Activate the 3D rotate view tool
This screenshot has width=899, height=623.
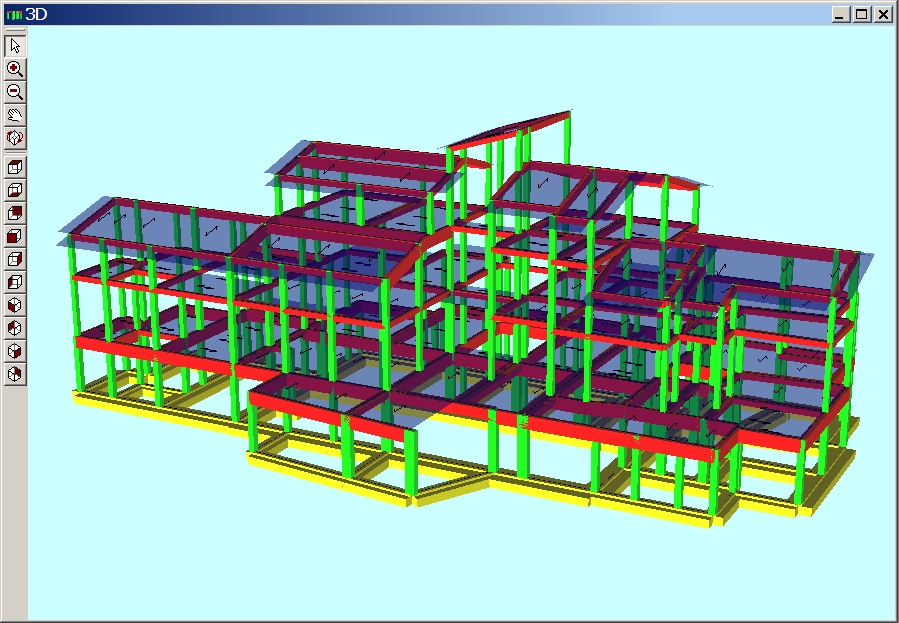(x=15, y=138)
